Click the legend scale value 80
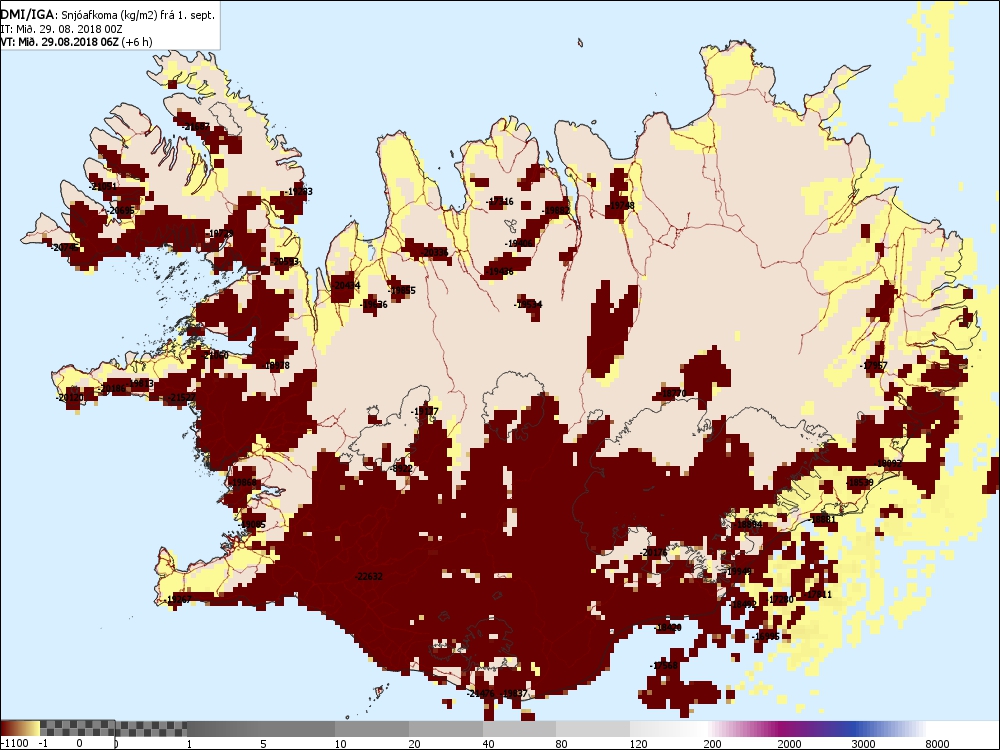Viewport: 1000px width, 750px height. coord(562,744)
